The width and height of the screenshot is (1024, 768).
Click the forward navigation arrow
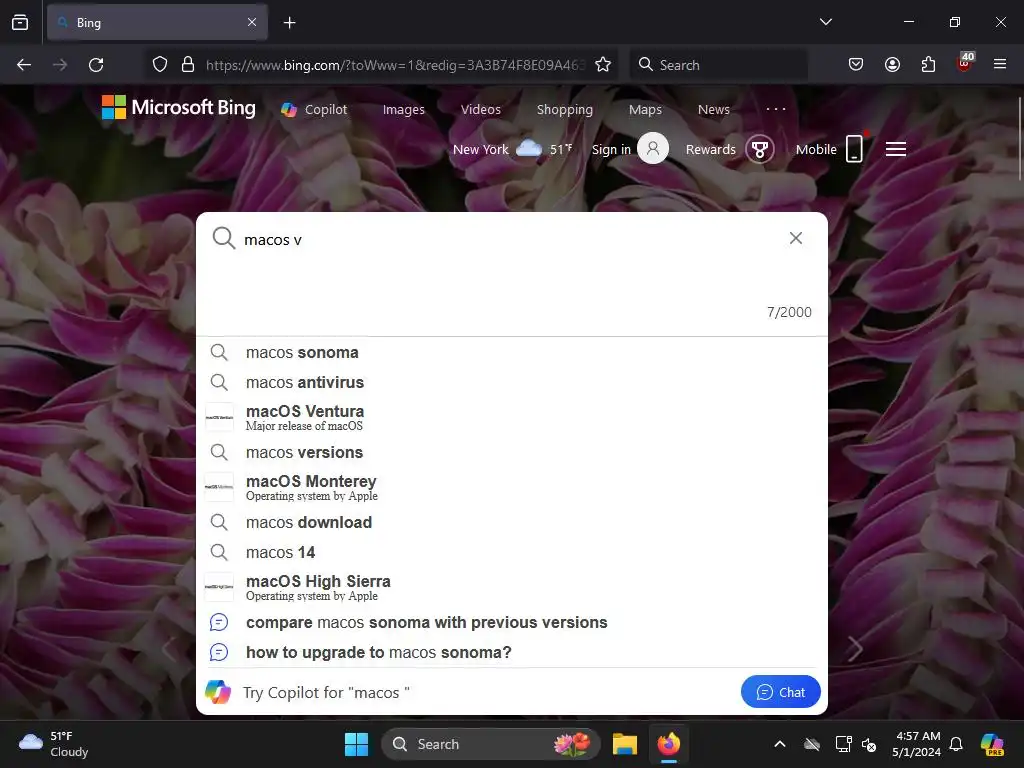click(x=60, y=65)
